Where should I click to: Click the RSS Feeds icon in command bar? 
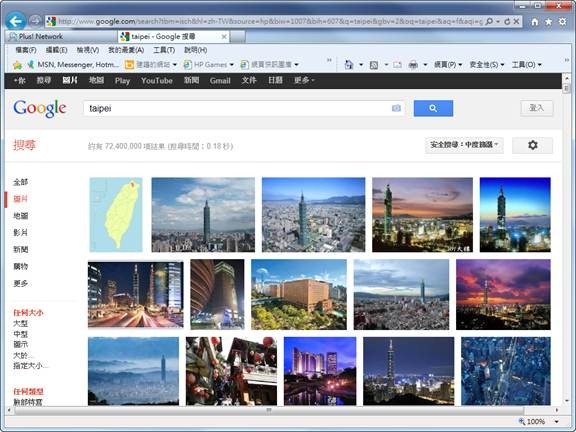[374, 65]
